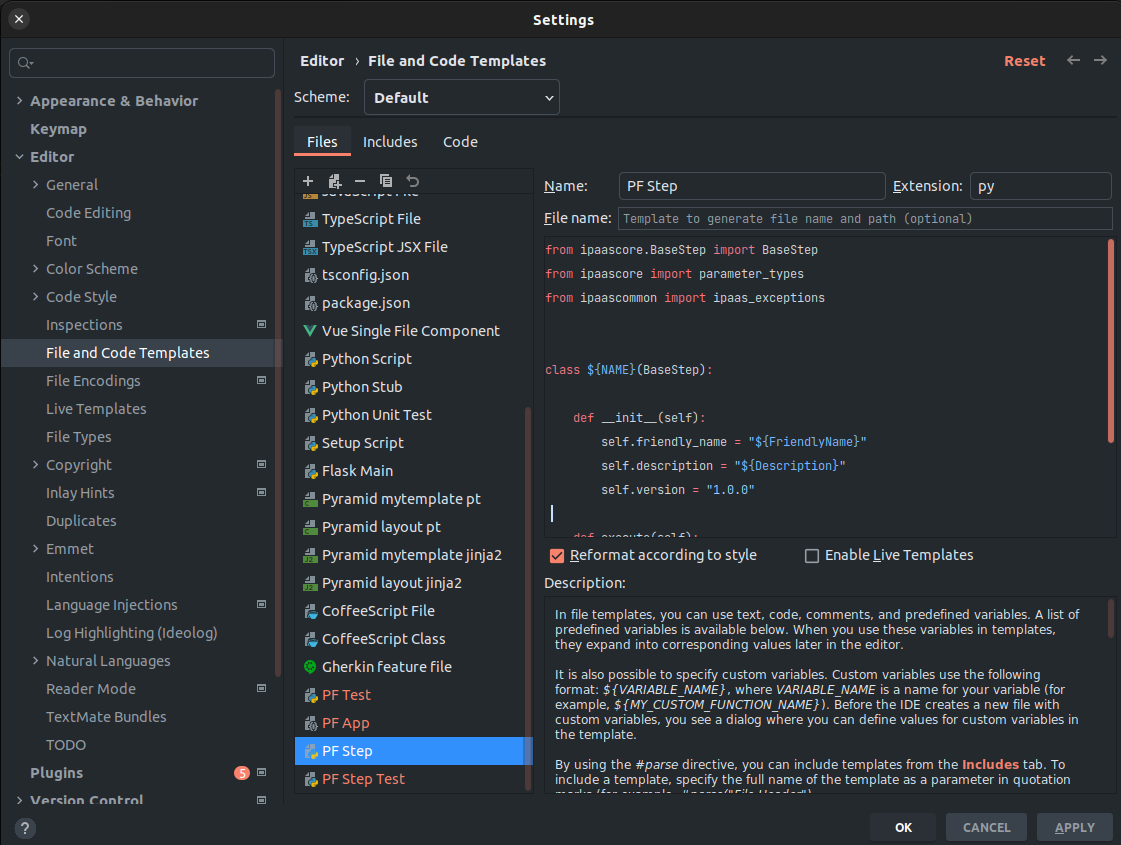This screenshot has width=1121, height=845.
Task: Expand the Code Style tree node
Action: point(35,297)
